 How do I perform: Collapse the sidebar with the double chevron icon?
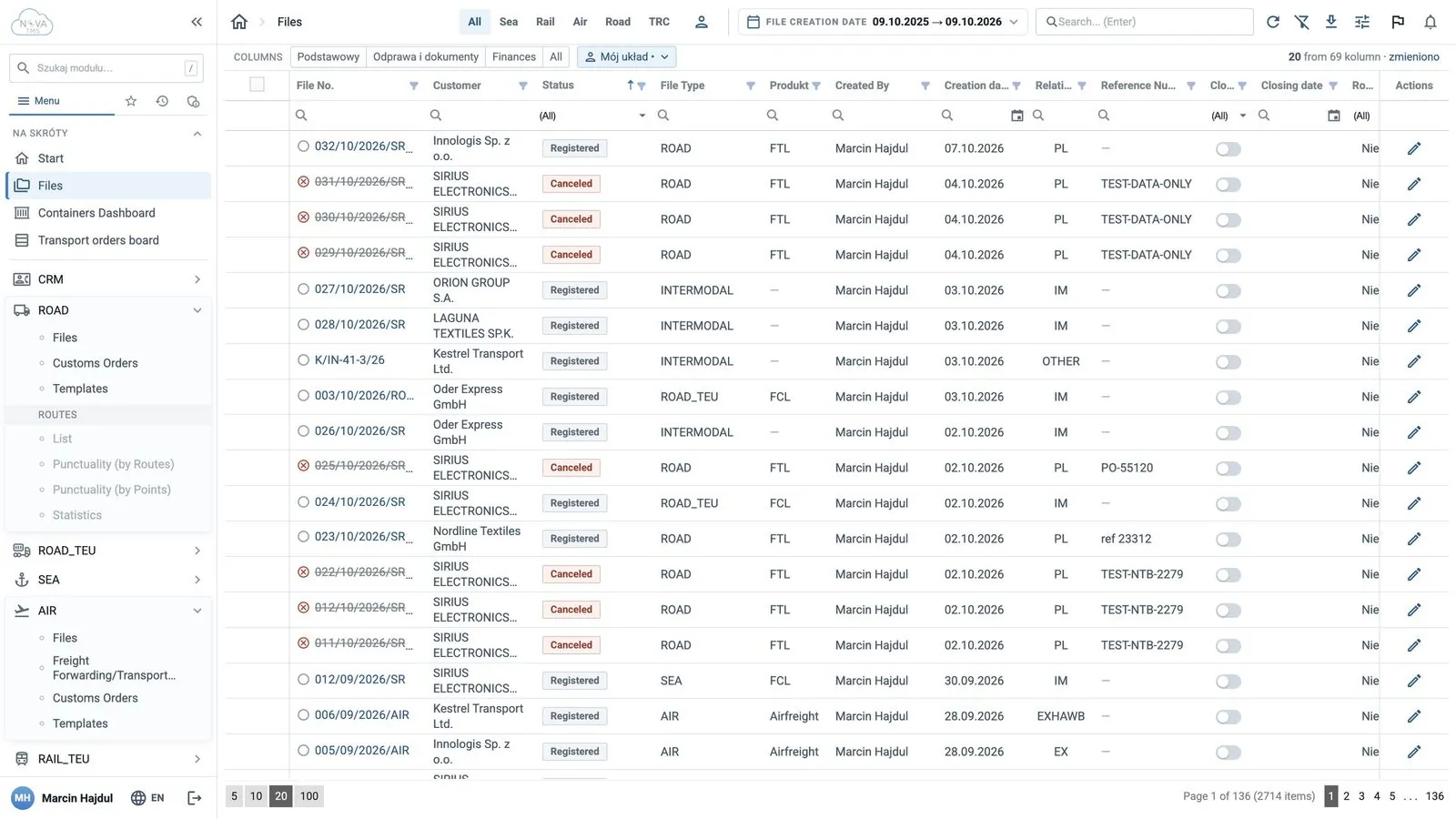197,22
